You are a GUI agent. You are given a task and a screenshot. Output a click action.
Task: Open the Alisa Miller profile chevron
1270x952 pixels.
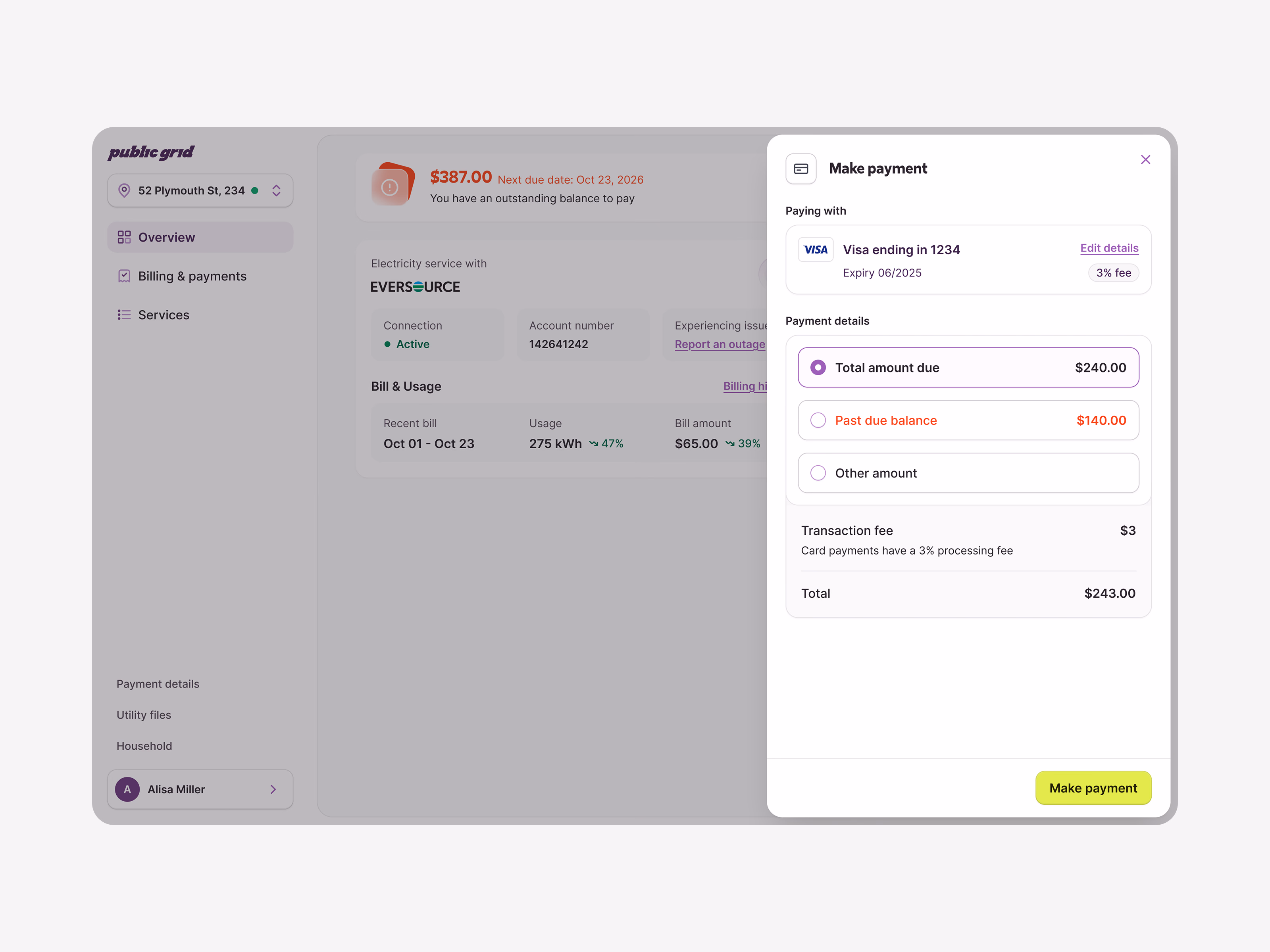tap(273, 790)
